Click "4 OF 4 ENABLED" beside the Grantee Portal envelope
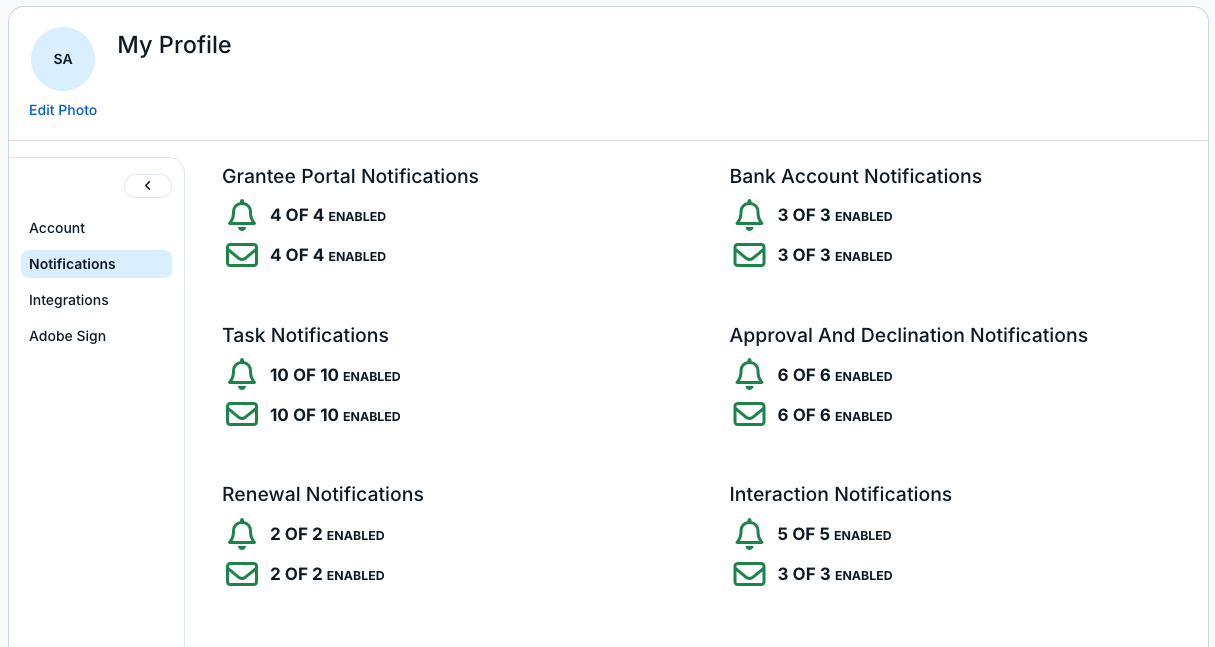 [x=328, y=256]
